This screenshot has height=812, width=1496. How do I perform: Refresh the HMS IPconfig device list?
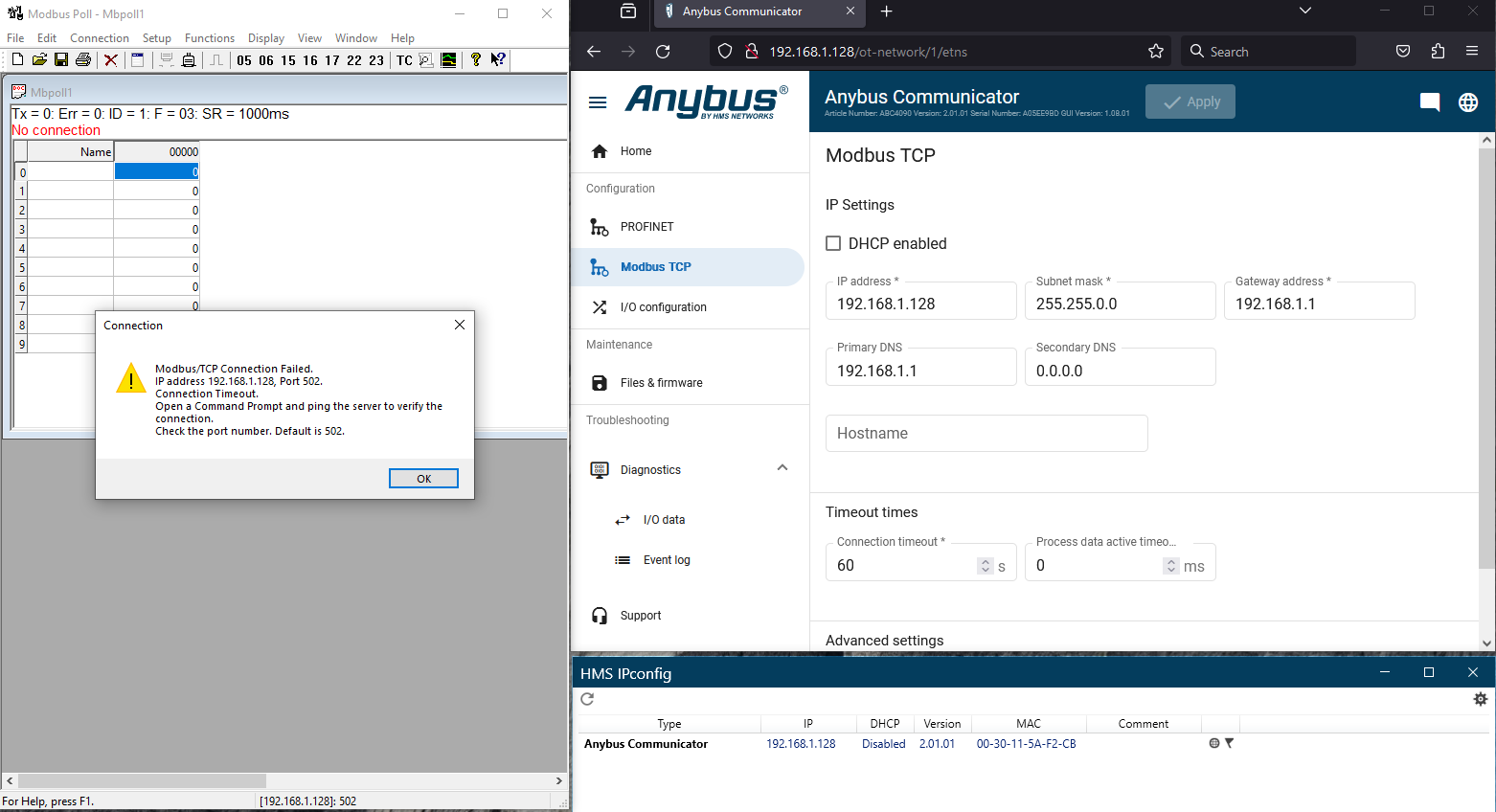pos(587,699)
